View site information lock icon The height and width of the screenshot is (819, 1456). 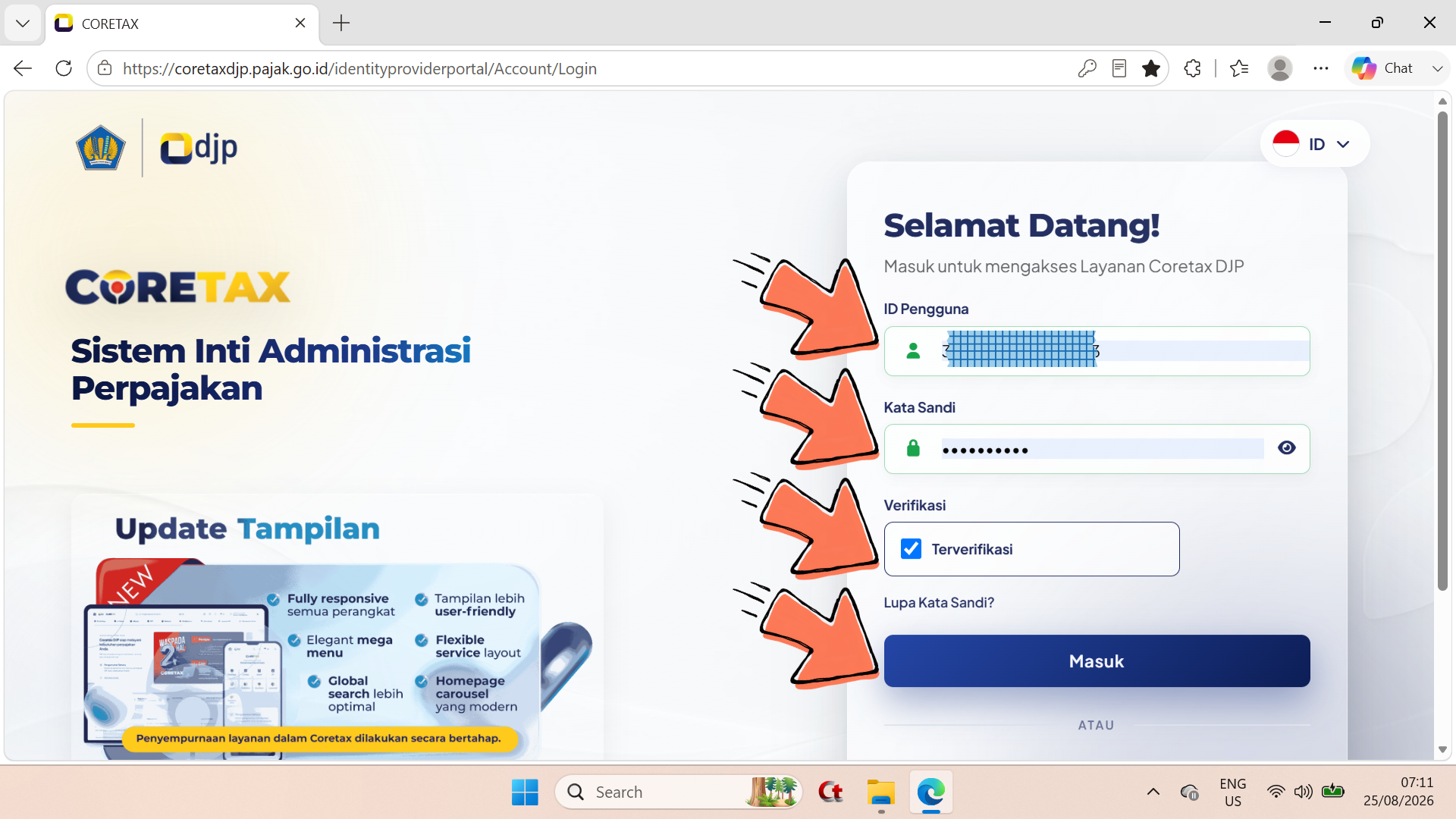(x=105, y=68)
